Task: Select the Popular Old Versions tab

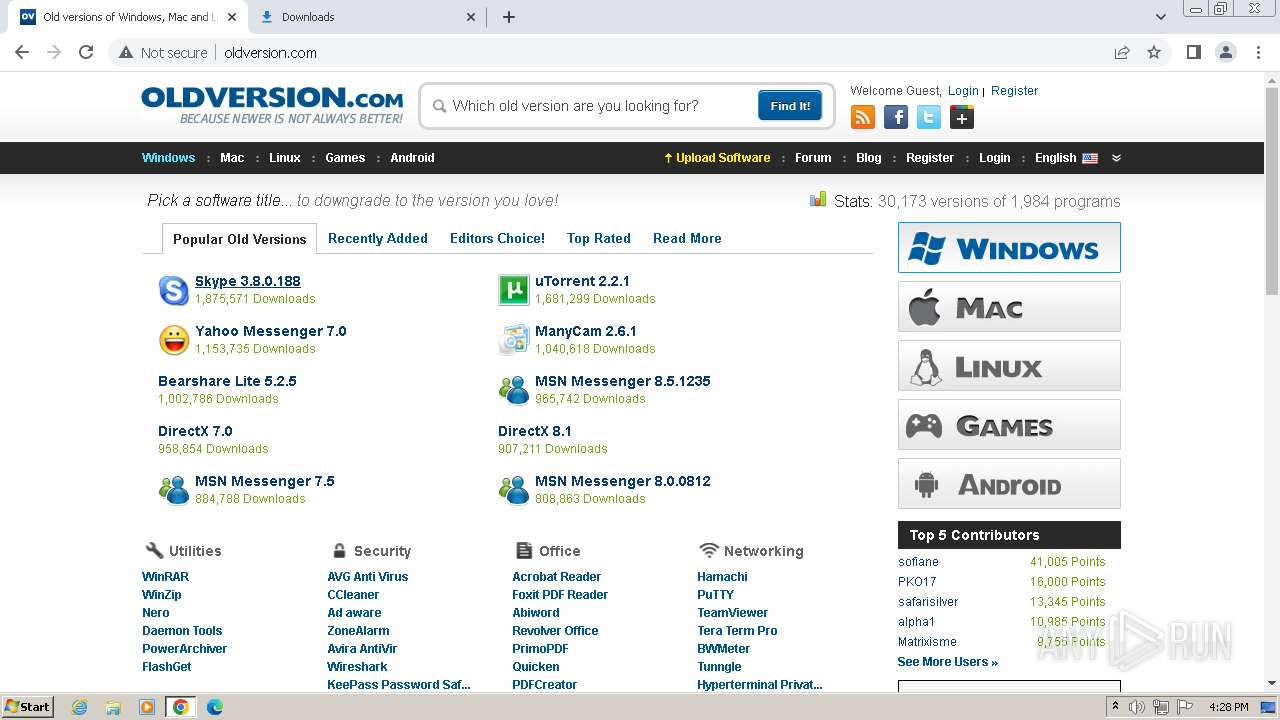Action: (240, 239)
